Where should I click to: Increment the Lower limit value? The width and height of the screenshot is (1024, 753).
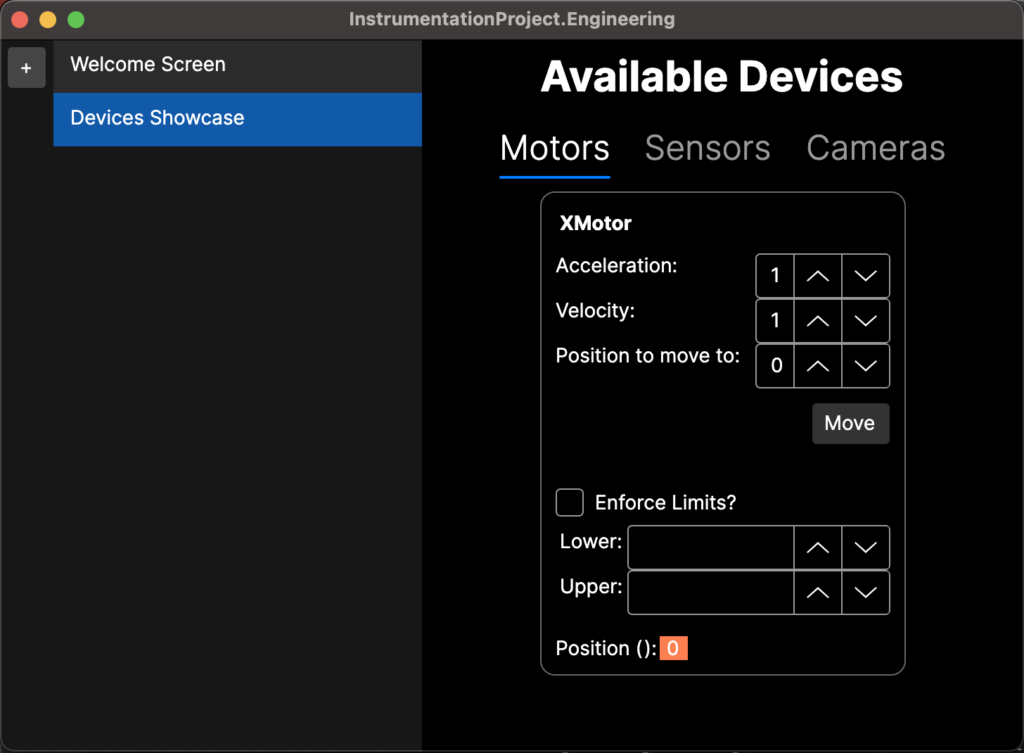point(817,547)
